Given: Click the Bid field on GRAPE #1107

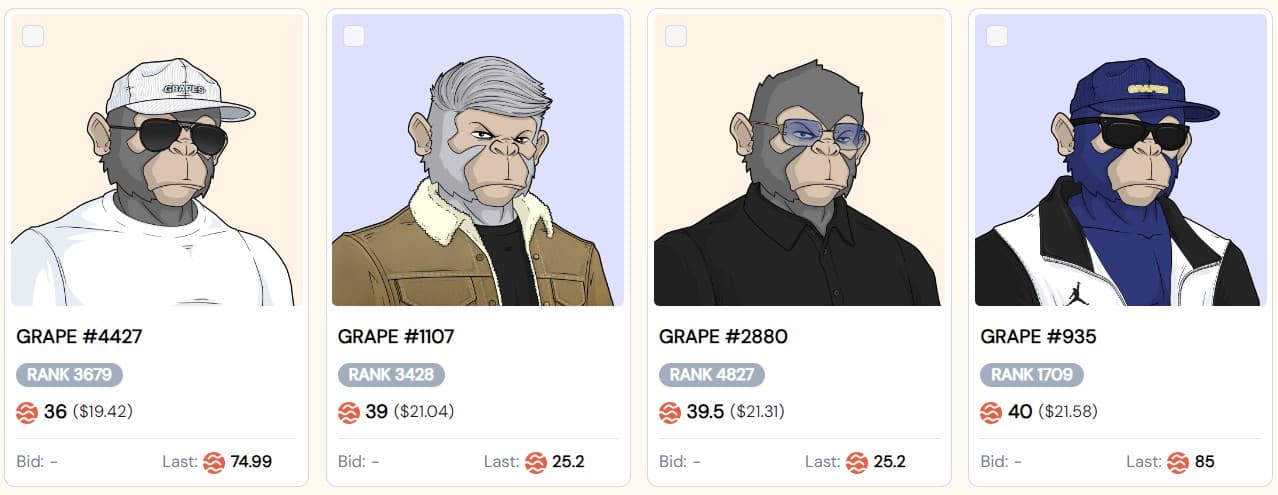Looking at the screenshot, I should tap(359, 462).
